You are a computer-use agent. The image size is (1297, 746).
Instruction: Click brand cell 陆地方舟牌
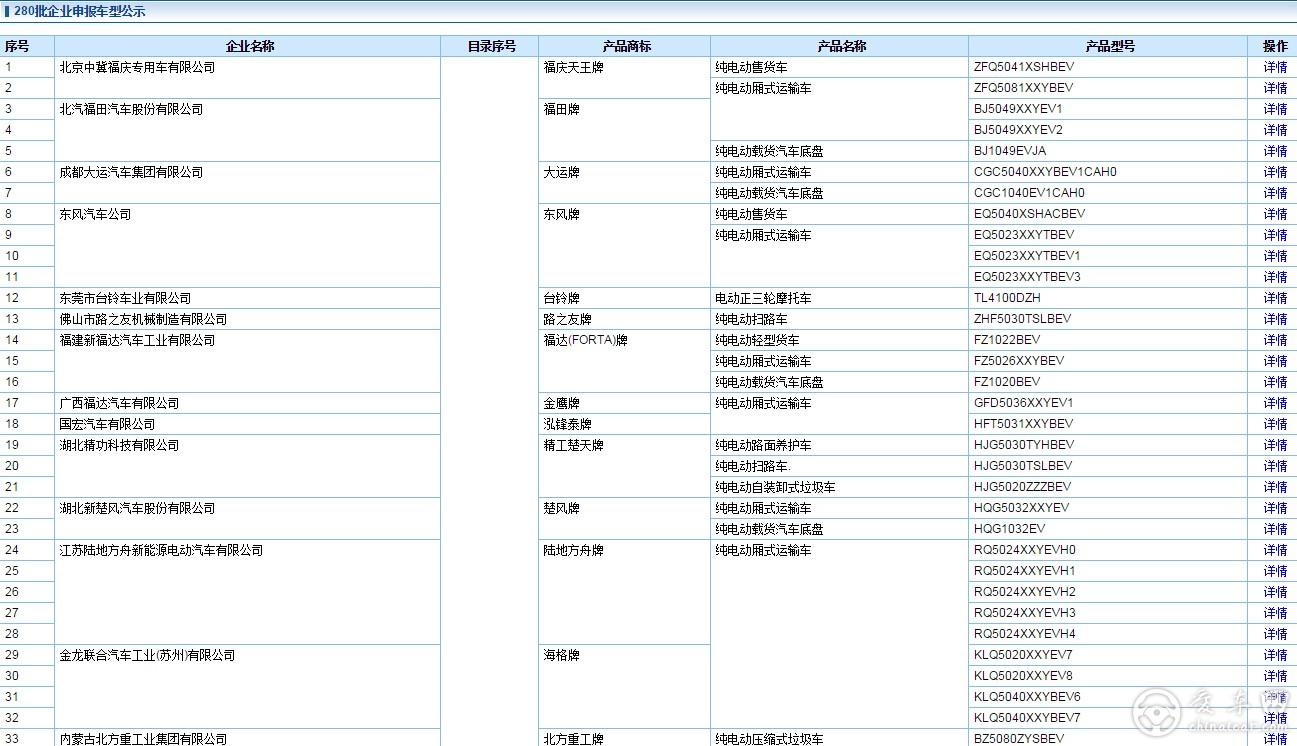coord(573,551)
